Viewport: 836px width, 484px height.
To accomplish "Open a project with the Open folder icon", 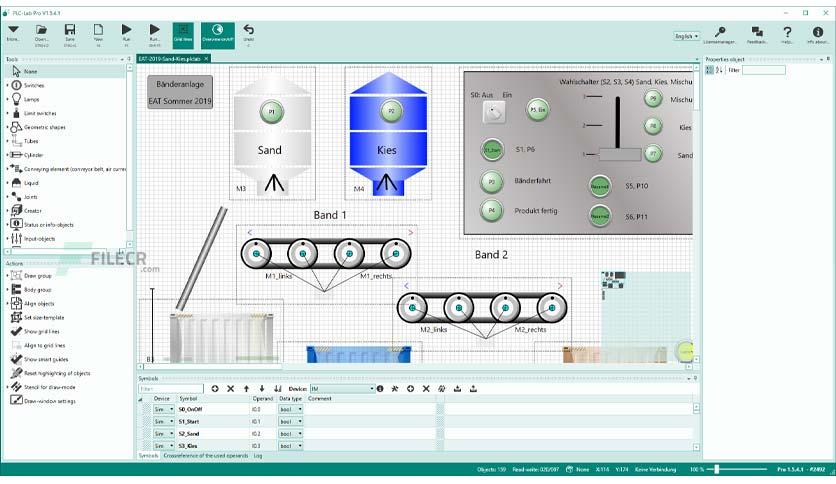I will 41,30.
